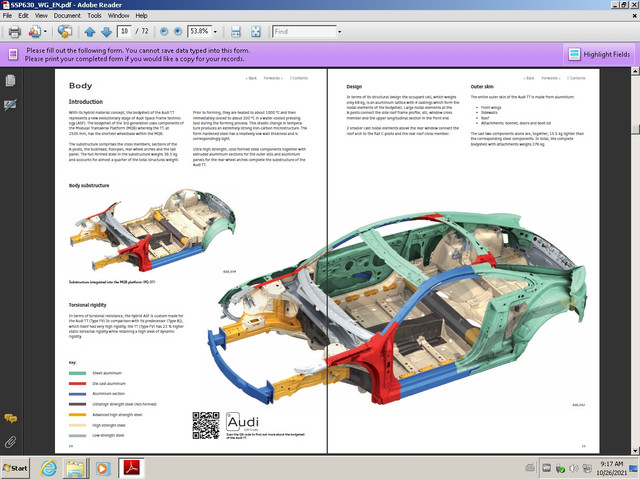Click the Back link on left page
This screenshot has width=640, height=480.
coord(251,78)
